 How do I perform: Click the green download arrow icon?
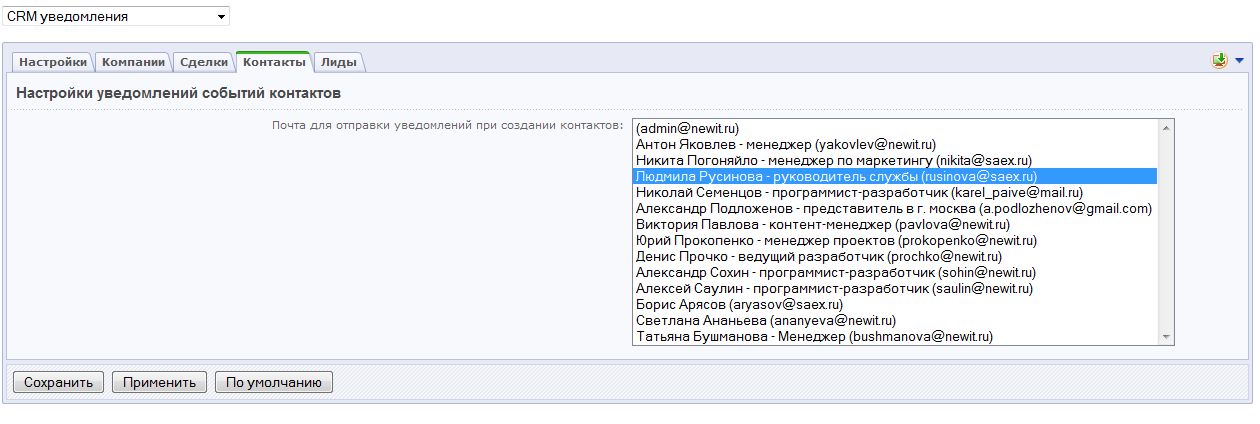[1219, 61]
